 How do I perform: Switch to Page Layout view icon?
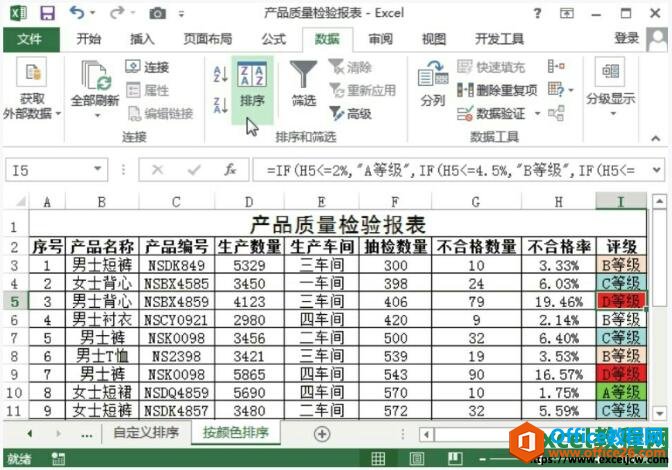pyautogui.click(x=416, y=458)
